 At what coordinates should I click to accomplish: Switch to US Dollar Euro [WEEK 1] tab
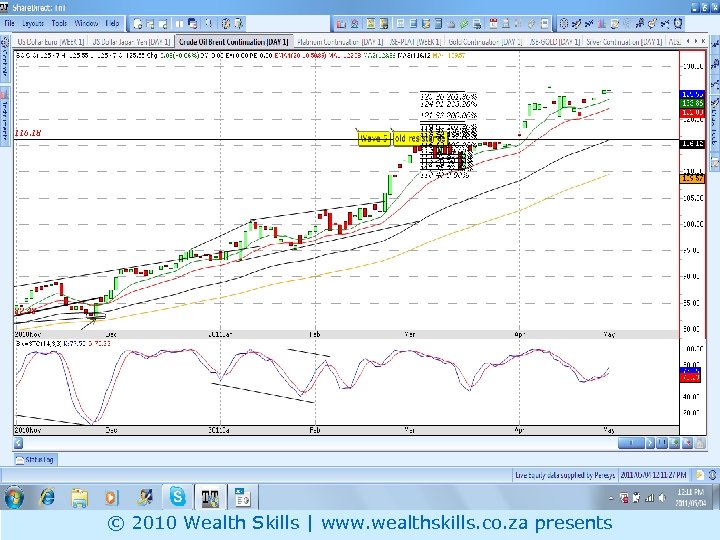point(51,42)
